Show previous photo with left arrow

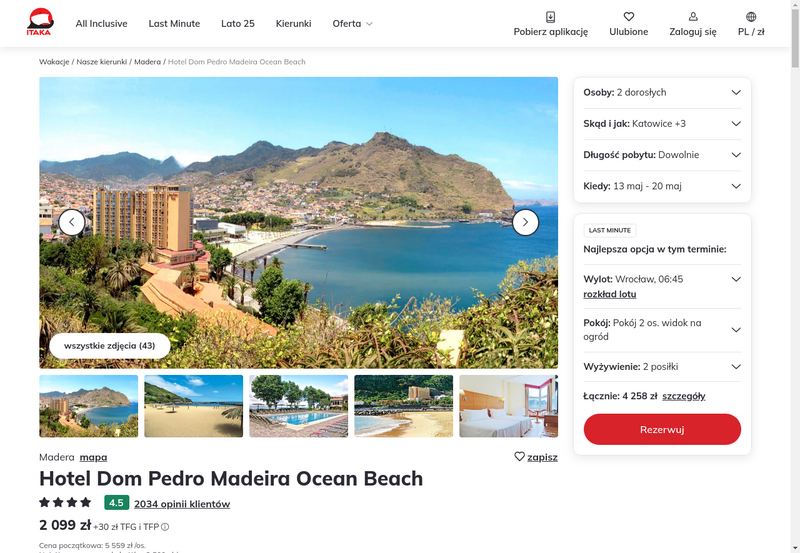click(x=72, y=222)
